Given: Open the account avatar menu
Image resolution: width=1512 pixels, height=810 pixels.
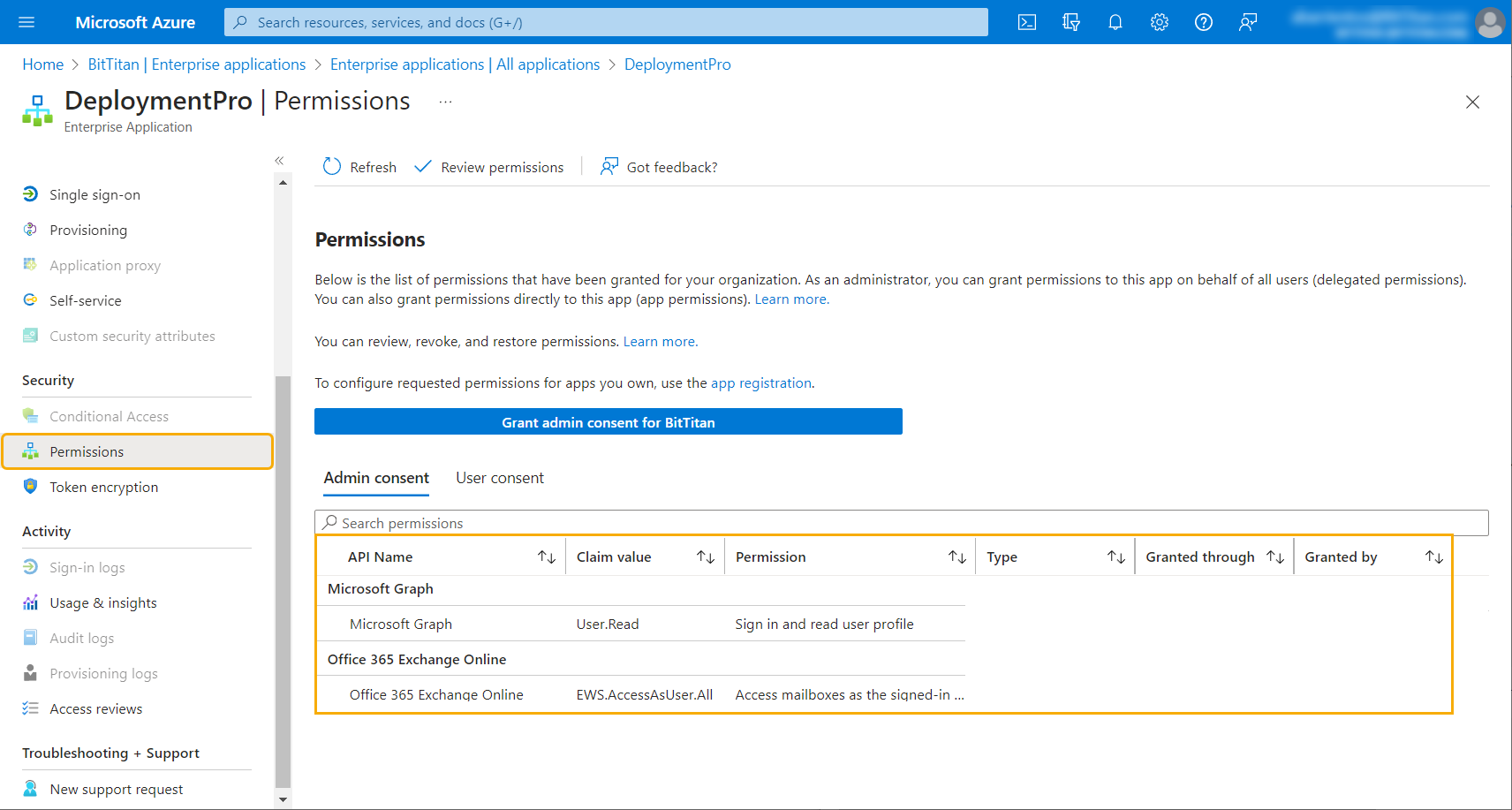Looking at the screenshot, I should [1490, 23].
